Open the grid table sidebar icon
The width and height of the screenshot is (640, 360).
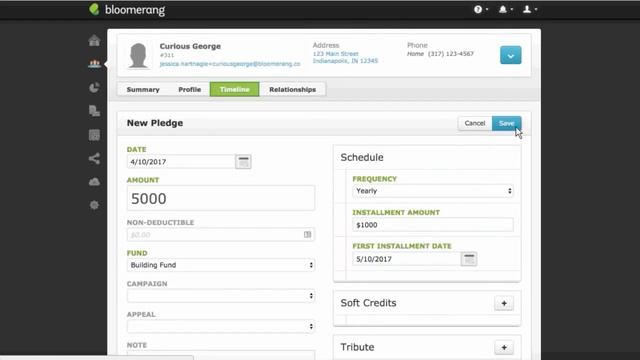(94, 135)
